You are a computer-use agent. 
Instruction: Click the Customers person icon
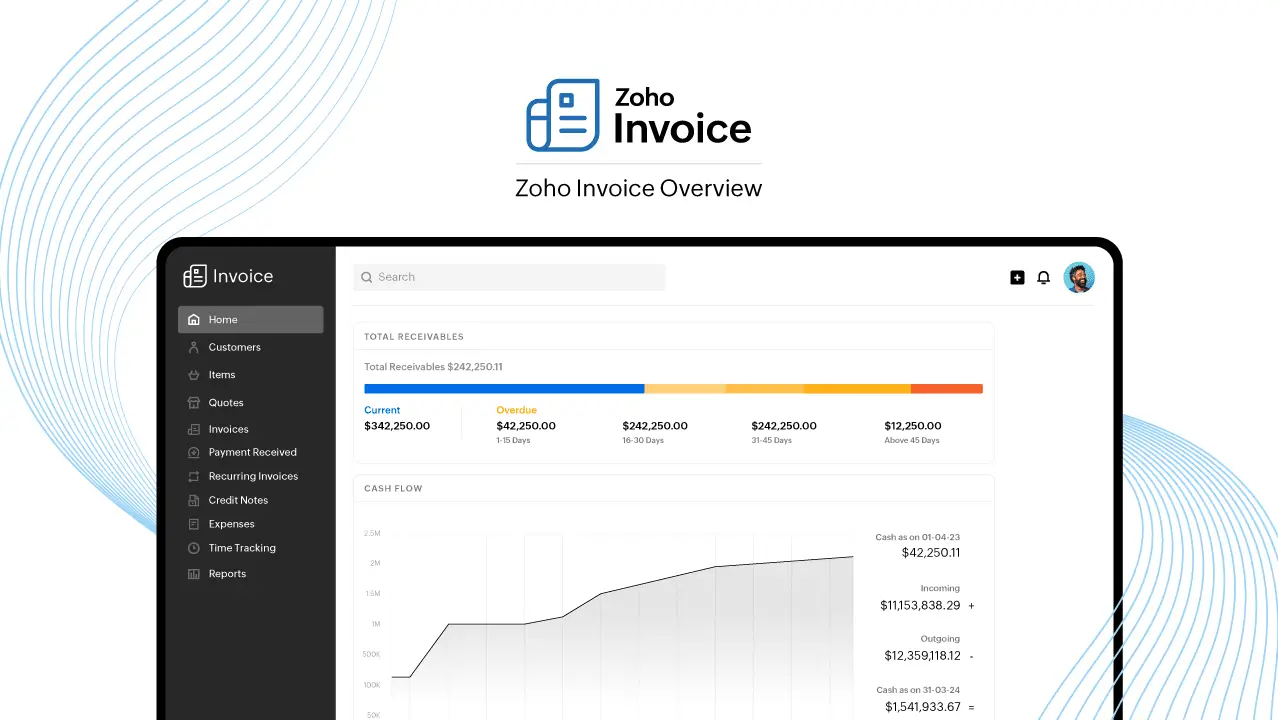[x=194, y=347]
